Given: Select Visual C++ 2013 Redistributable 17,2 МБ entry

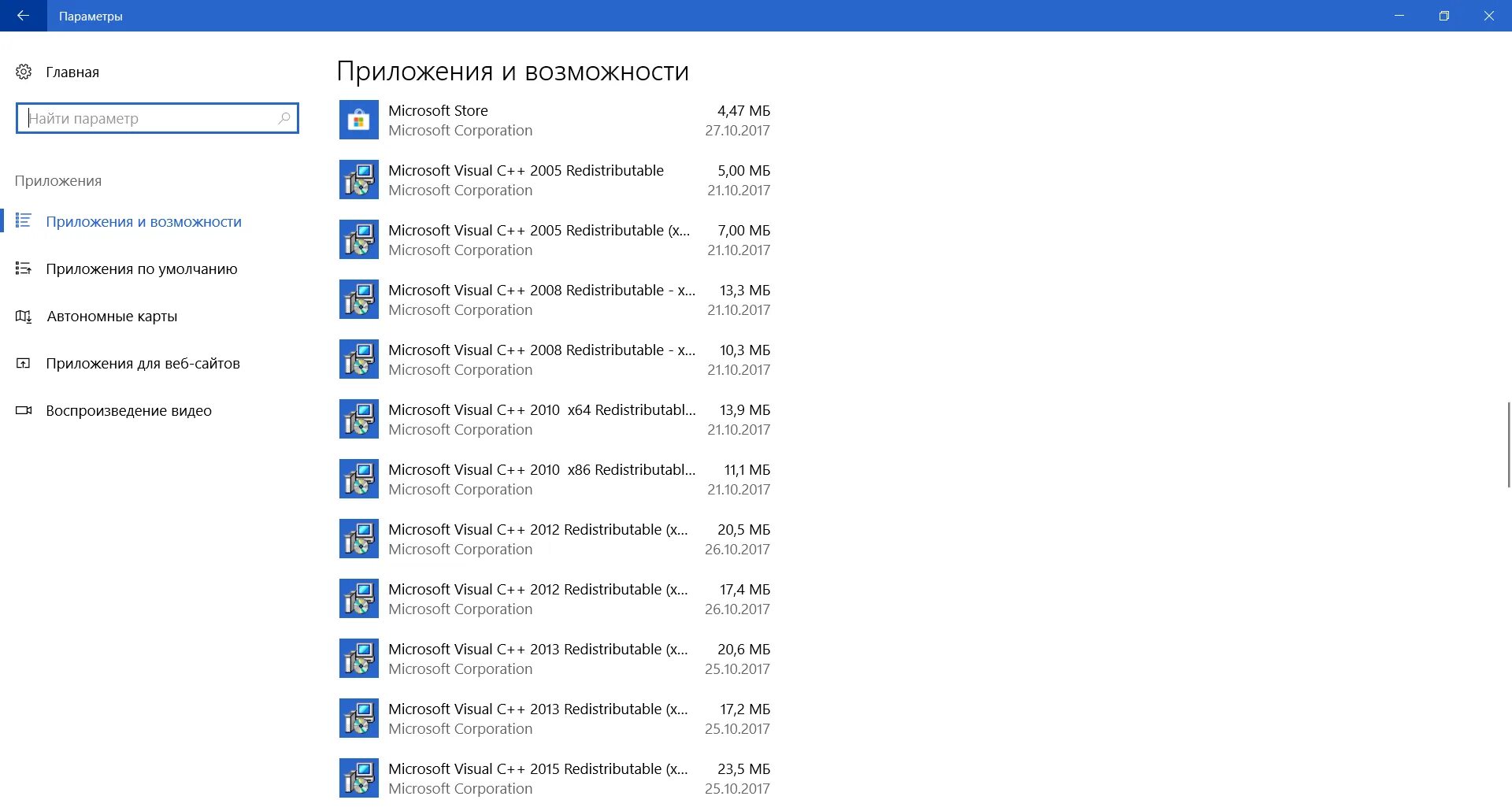Looking at the screenshot, I should (554, 718).
